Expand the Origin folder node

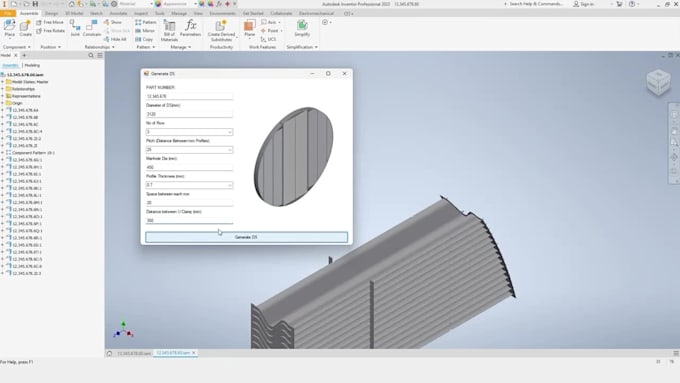(x=3, y=103)
